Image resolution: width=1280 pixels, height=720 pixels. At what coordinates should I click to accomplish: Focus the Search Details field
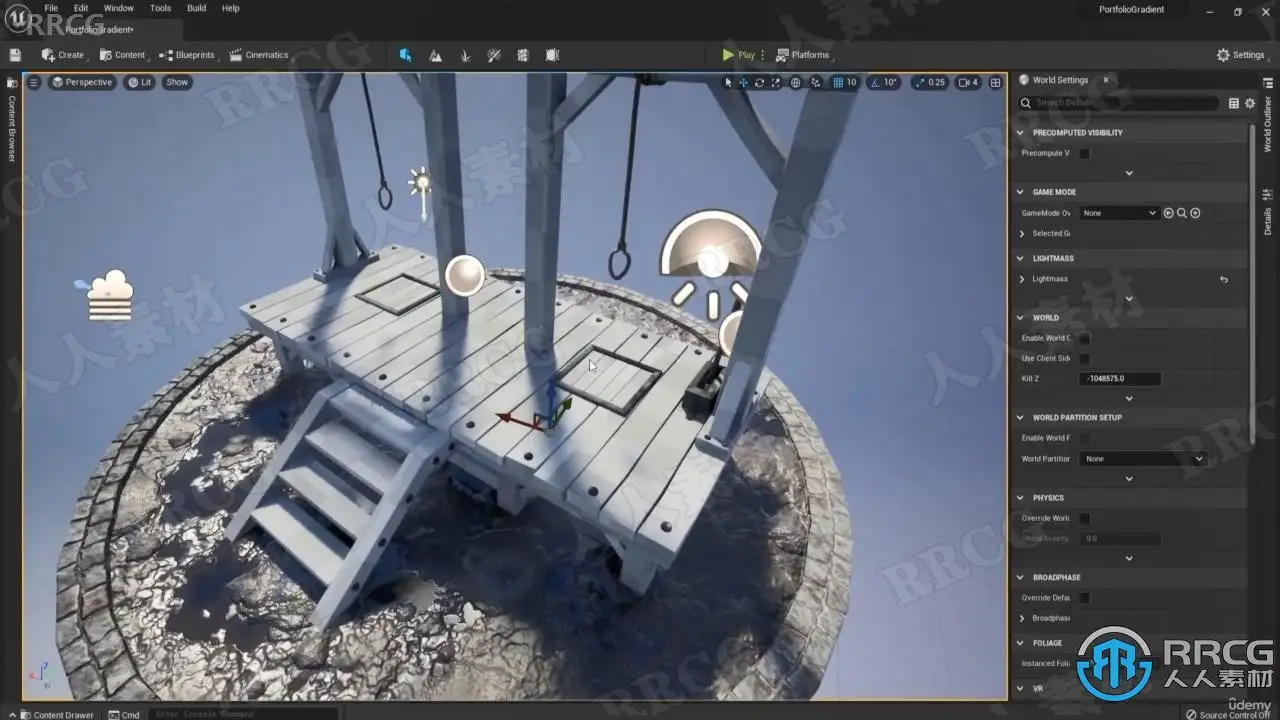point(1120,103)
